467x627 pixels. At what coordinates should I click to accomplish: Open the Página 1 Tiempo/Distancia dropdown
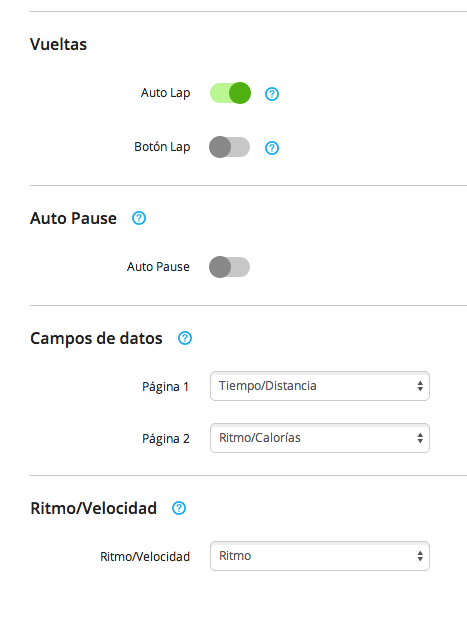click(320, 386)
